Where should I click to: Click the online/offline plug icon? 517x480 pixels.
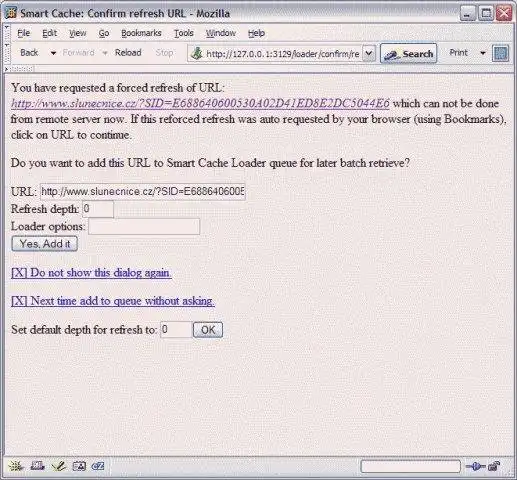[x=476, y=466]
